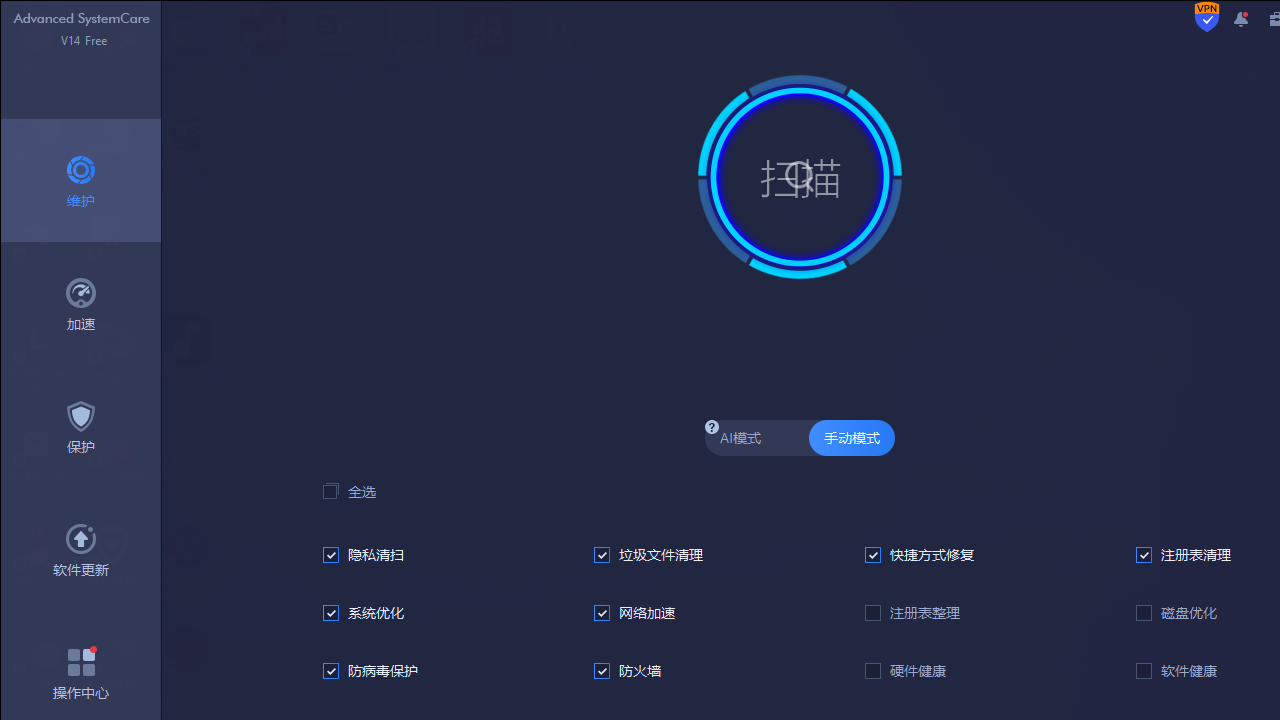Open the toolbox icon at top right

click(1274, 19)
